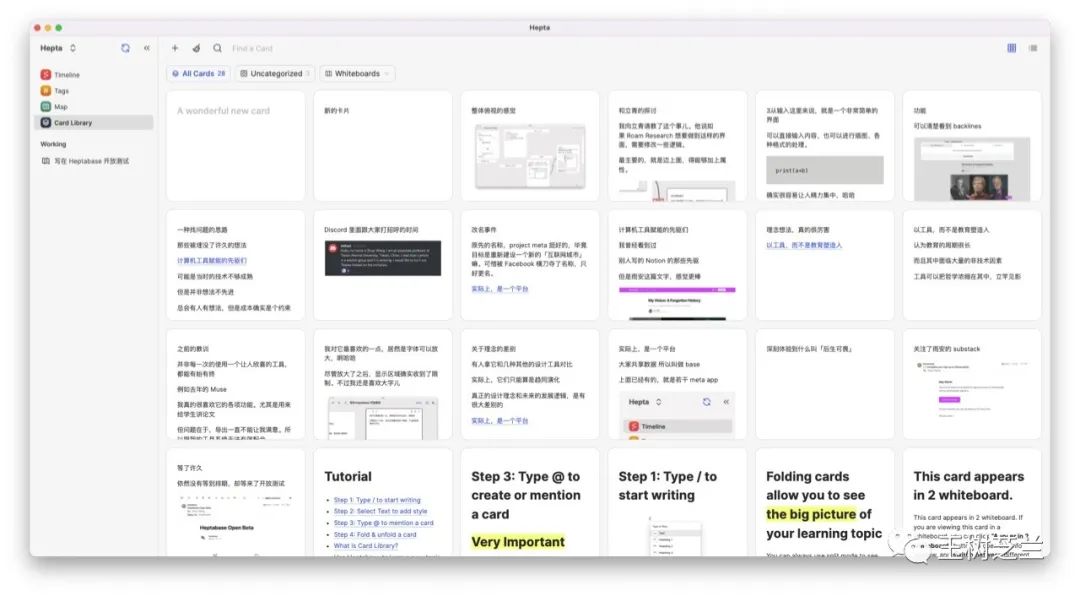The height and width of the screenshot is (596, 1080).
Task: Open the Tutorial card
Action: [383, 503]
